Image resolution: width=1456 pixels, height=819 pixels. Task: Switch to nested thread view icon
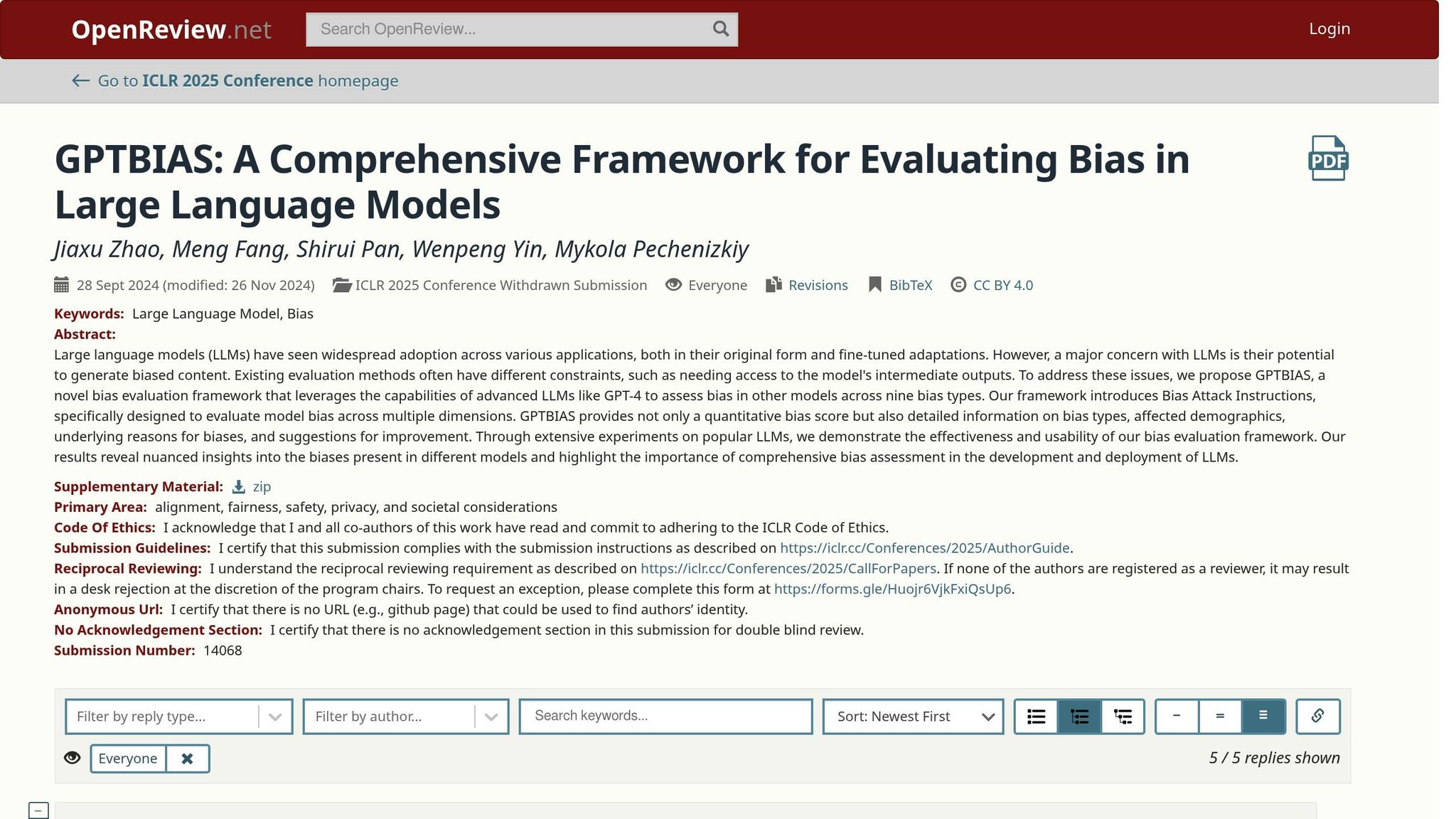pos(1123,717)
